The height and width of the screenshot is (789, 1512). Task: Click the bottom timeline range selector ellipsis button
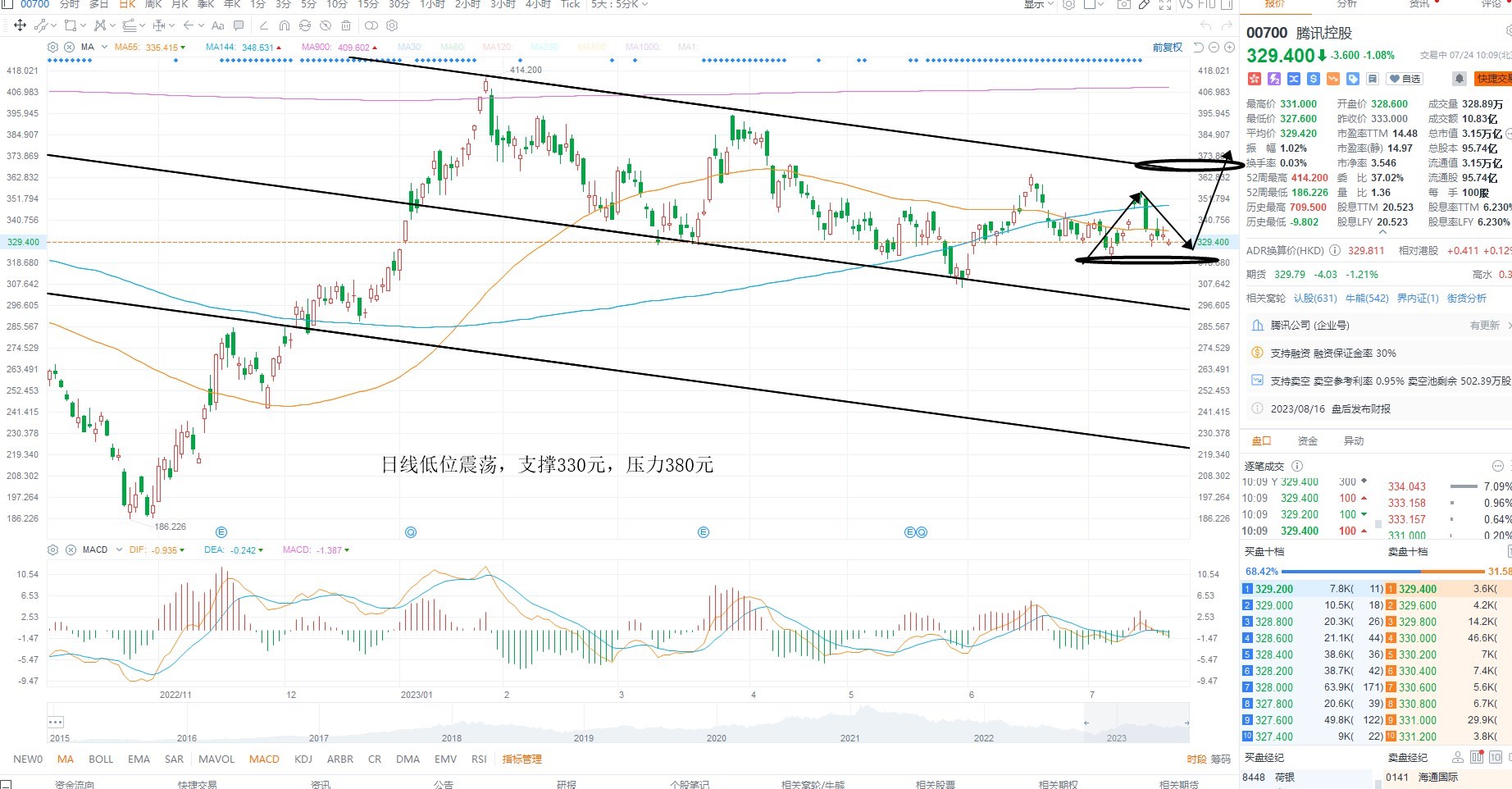[56, 723]
